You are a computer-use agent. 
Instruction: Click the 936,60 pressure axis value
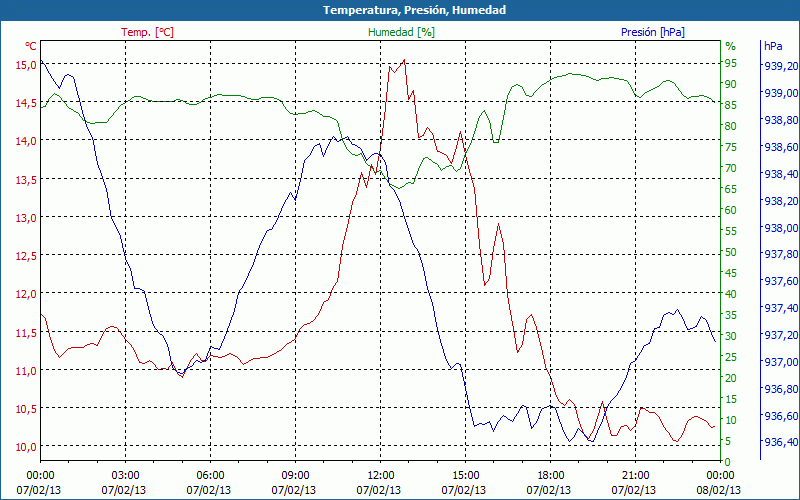pyautogui.click(x=781, y=416)
